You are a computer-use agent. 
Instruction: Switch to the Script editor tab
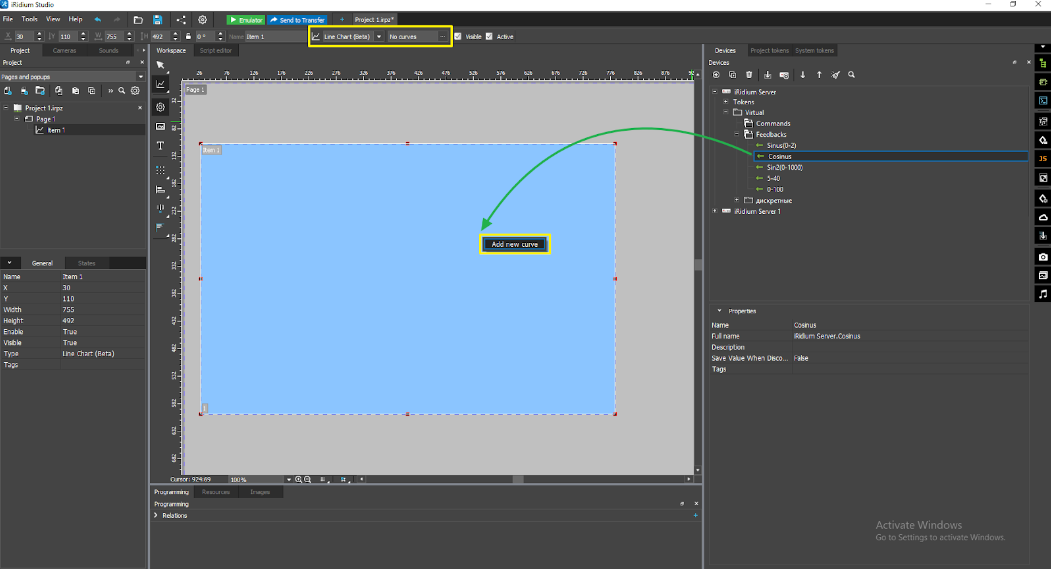[215, 50]
